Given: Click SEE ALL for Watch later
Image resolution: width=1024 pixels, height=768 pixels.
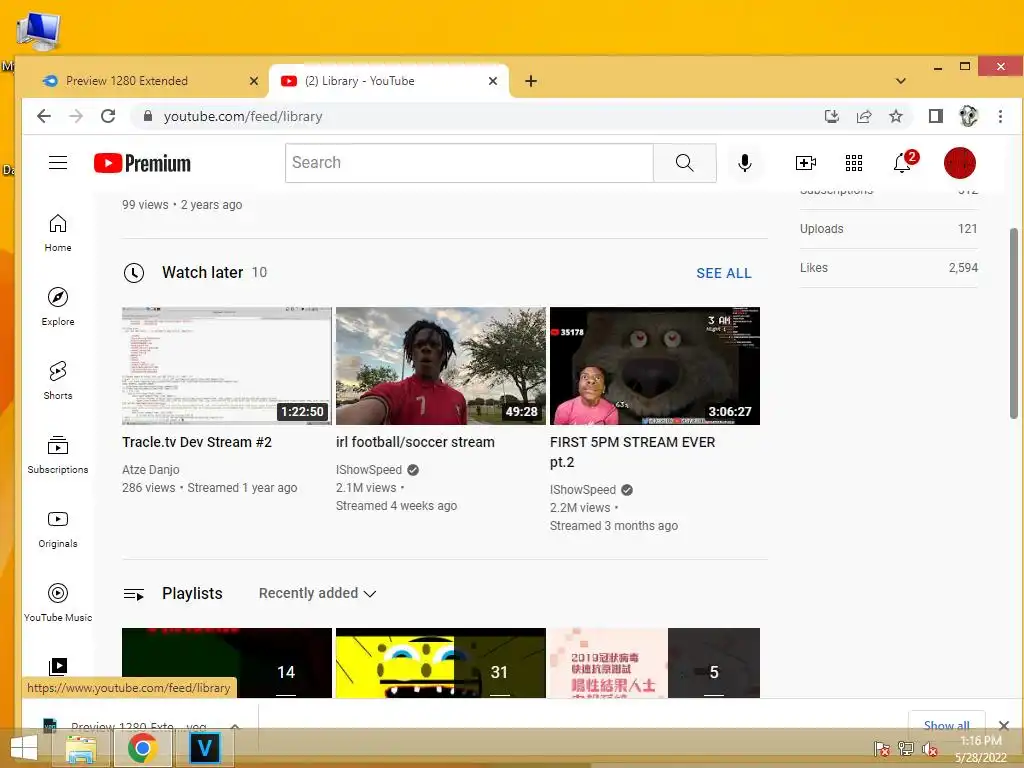Looking at the screenshot, I should click(724, 273).
